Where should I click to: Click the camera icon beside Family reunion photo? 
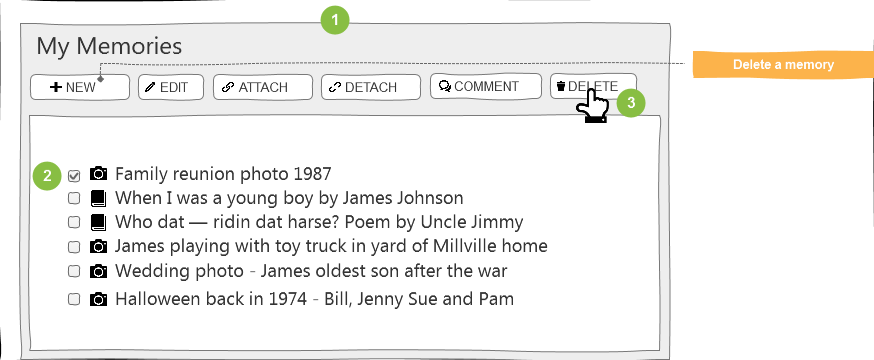[99, 173]
